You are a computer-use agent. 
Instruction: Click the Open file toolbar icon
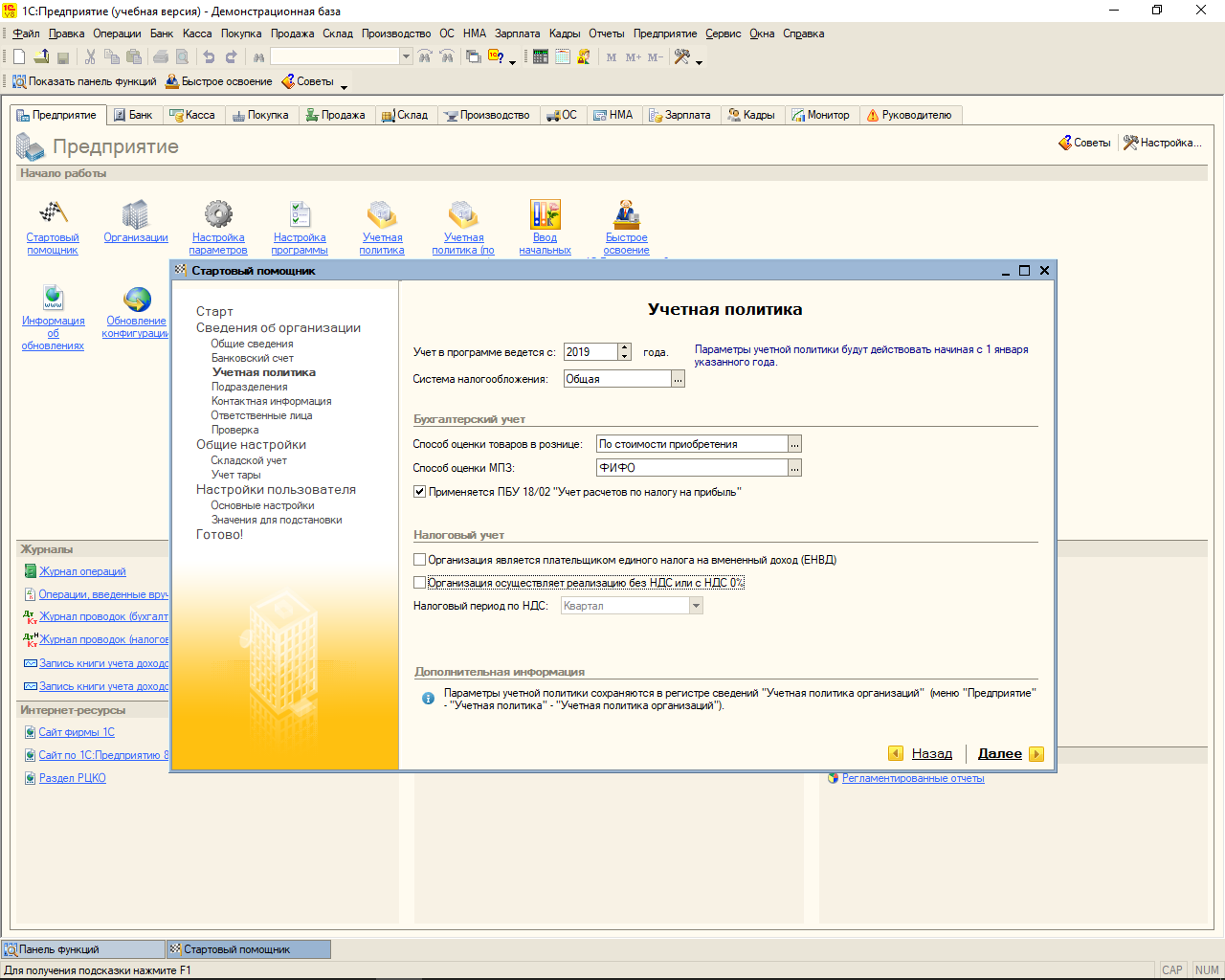coord(41,57)
